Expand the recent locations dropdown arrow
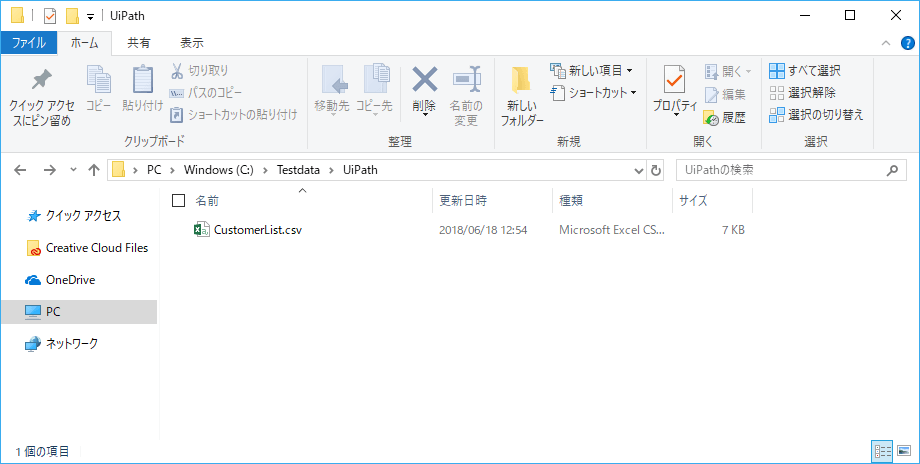 73,170
